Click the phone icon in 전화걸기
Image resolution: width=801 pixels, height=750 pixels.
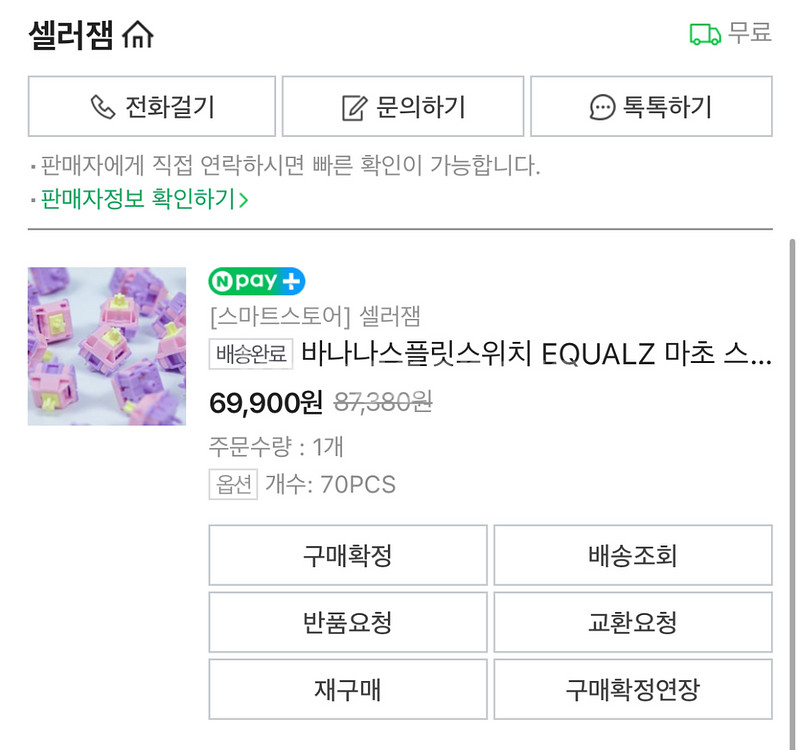[x=103, y=107]
